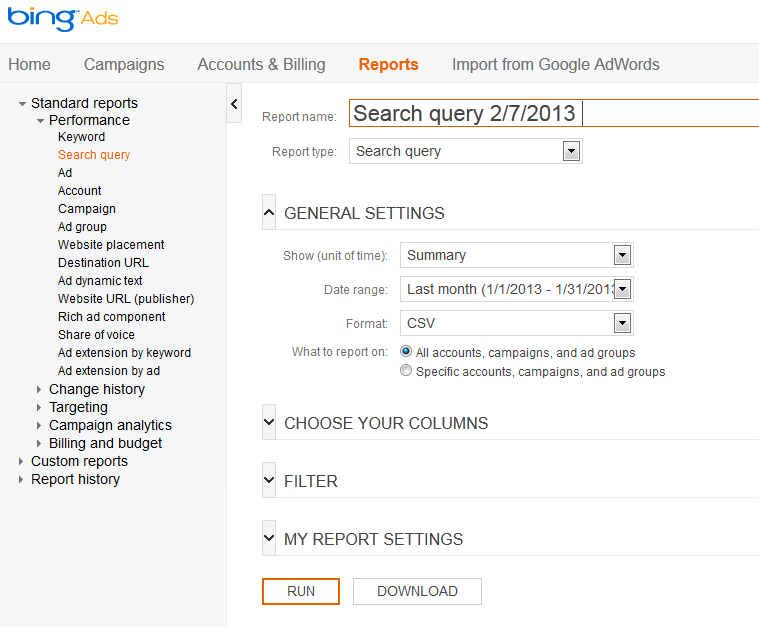Select the Search query report
Screen dimensions: 759x627
coord(94,155)
